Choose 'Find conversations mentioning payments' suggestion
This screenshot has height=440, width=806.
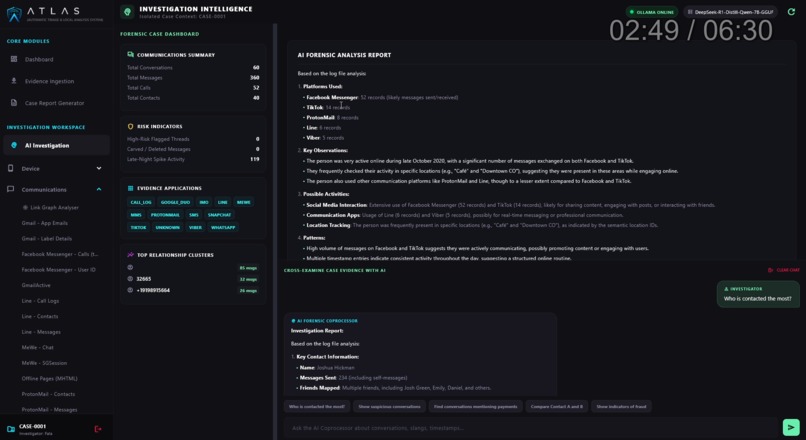click(x=475, y=407)
